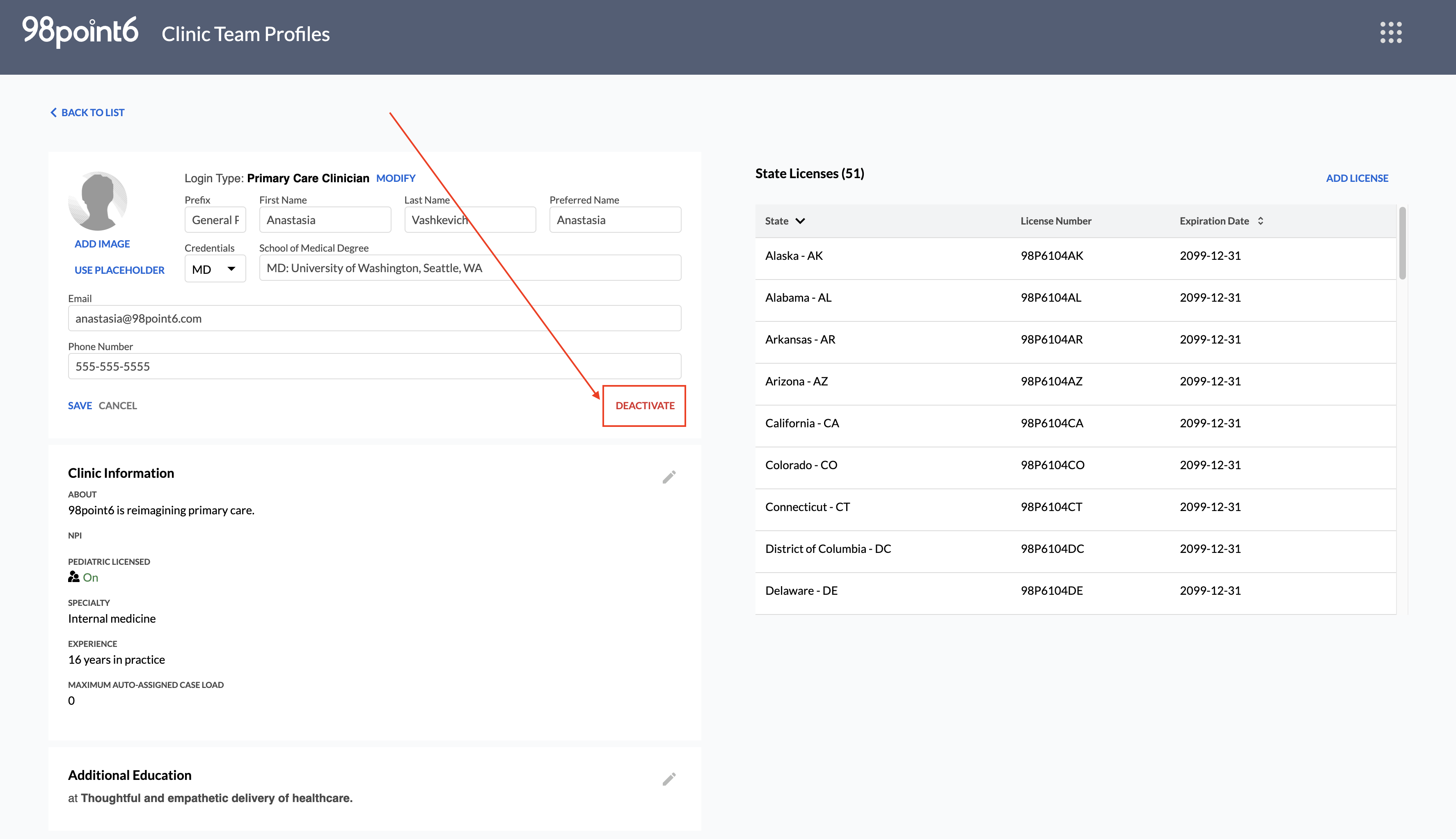Save the profile changes
Screen dimensions: 1456x839
click(80, 406)
